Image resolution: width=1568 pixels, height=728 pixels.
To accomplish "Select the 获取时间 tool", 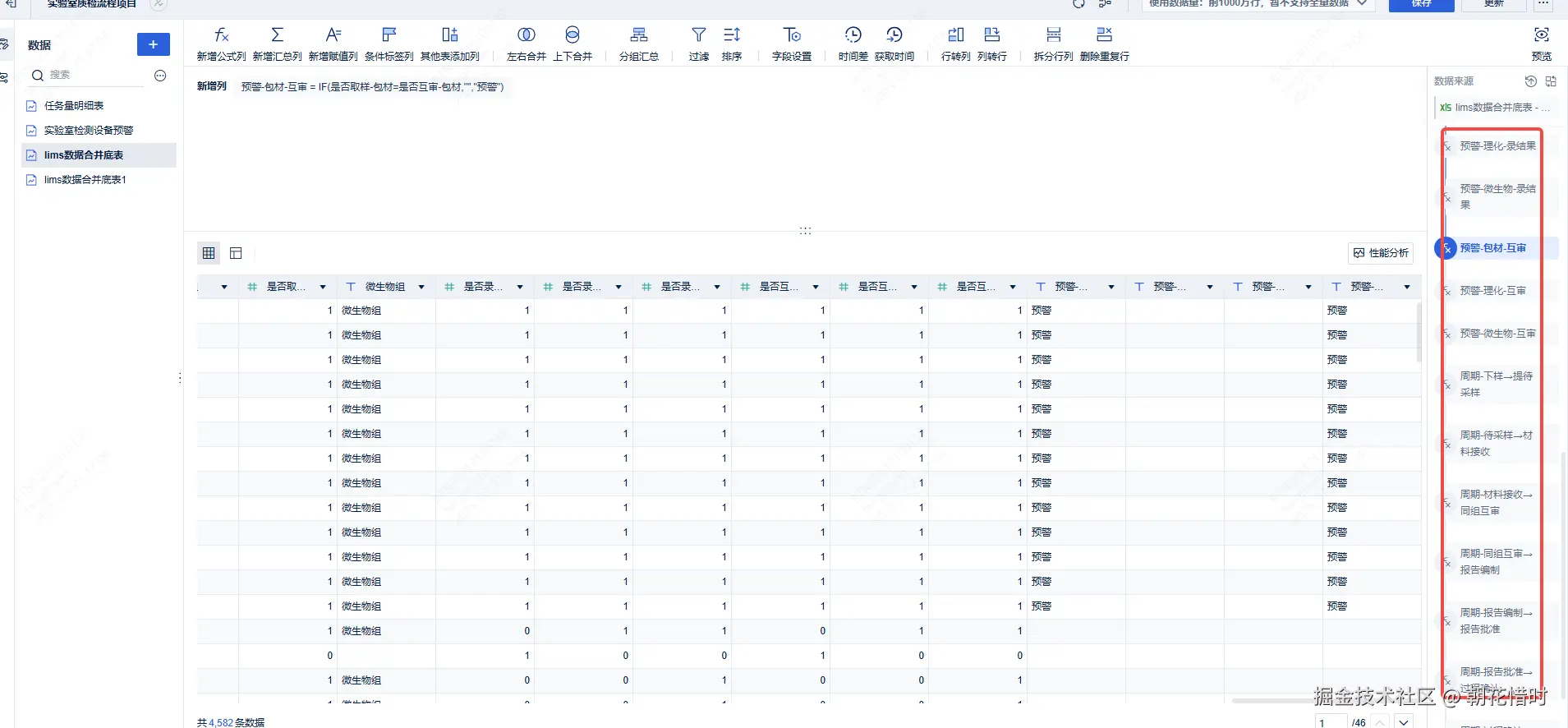I will (x=894, y=44).
